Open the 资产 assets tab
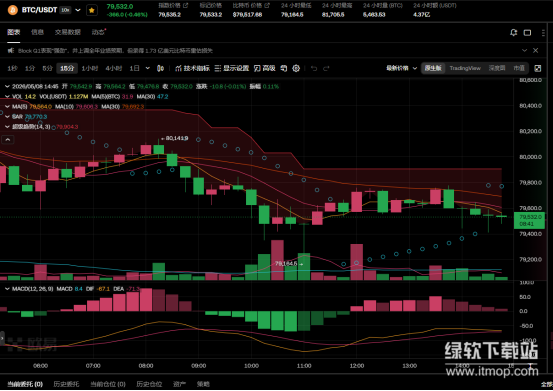Image resolution: width=553 pixels, height=391 pixels. point(180,384)
